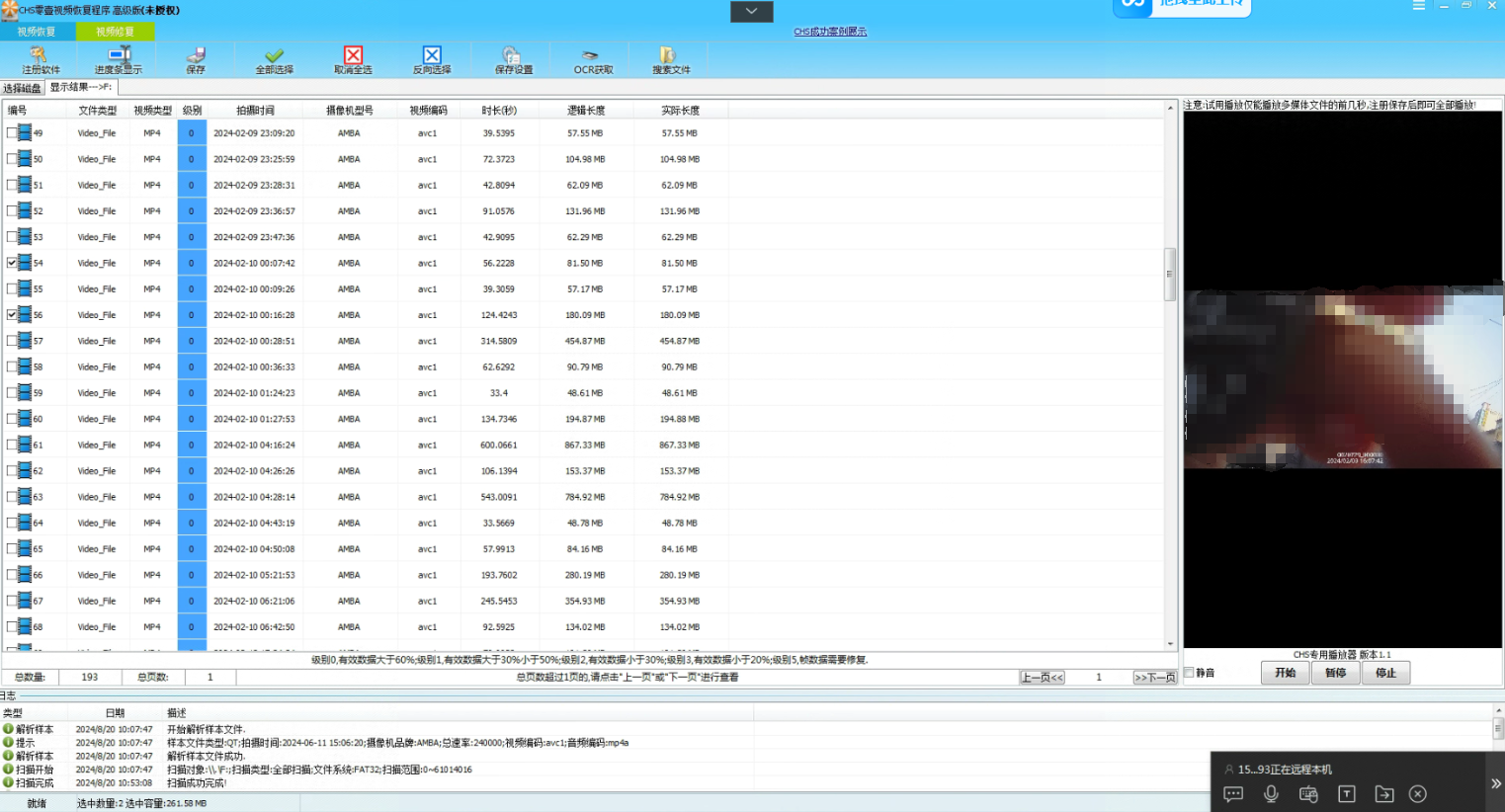1505x812 pixels.
Task: Click the video preview frame
Action: [1343, 378]
